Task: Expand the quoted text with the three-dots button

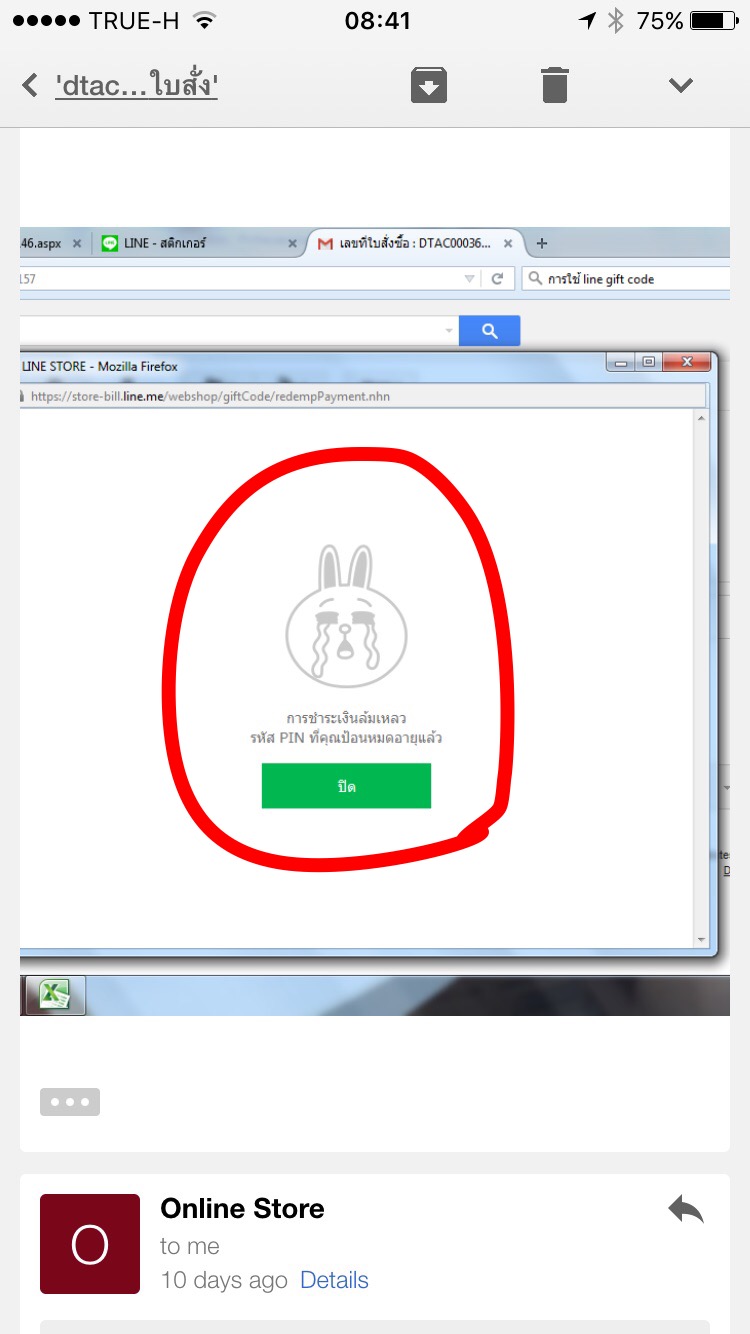Action: (70, 1101)
